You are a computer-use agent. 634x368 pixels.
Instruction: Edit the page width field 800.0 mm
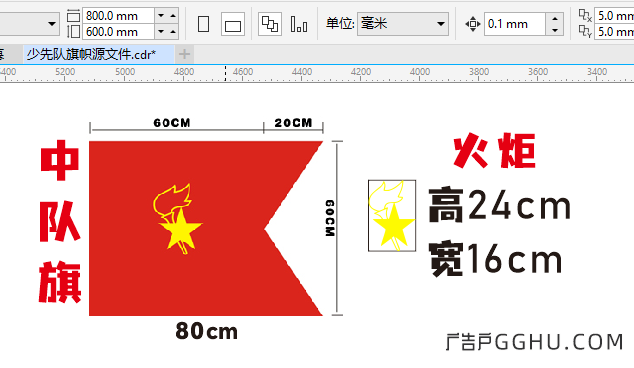(118, 16)
